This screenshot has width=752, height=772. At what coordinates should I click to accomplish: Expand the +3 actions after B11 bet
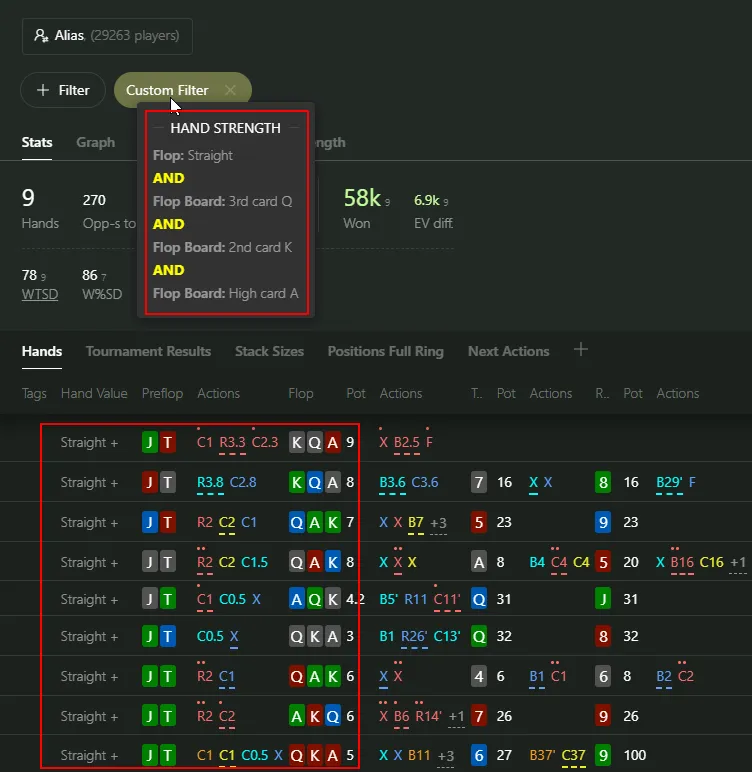point(446,756)
